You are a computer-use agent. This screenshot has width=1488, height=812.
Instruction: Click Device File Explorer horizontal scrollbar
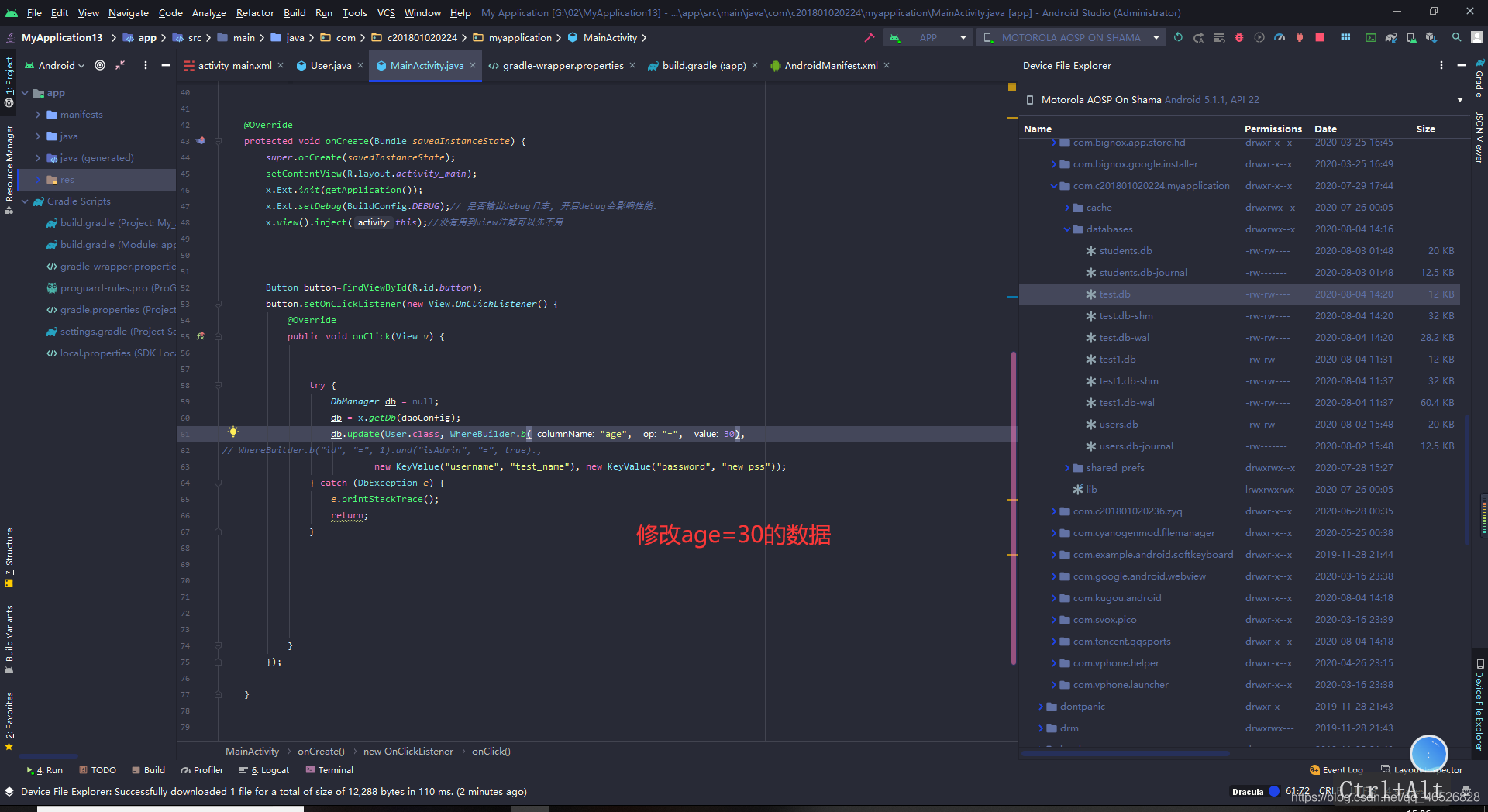1125,752
